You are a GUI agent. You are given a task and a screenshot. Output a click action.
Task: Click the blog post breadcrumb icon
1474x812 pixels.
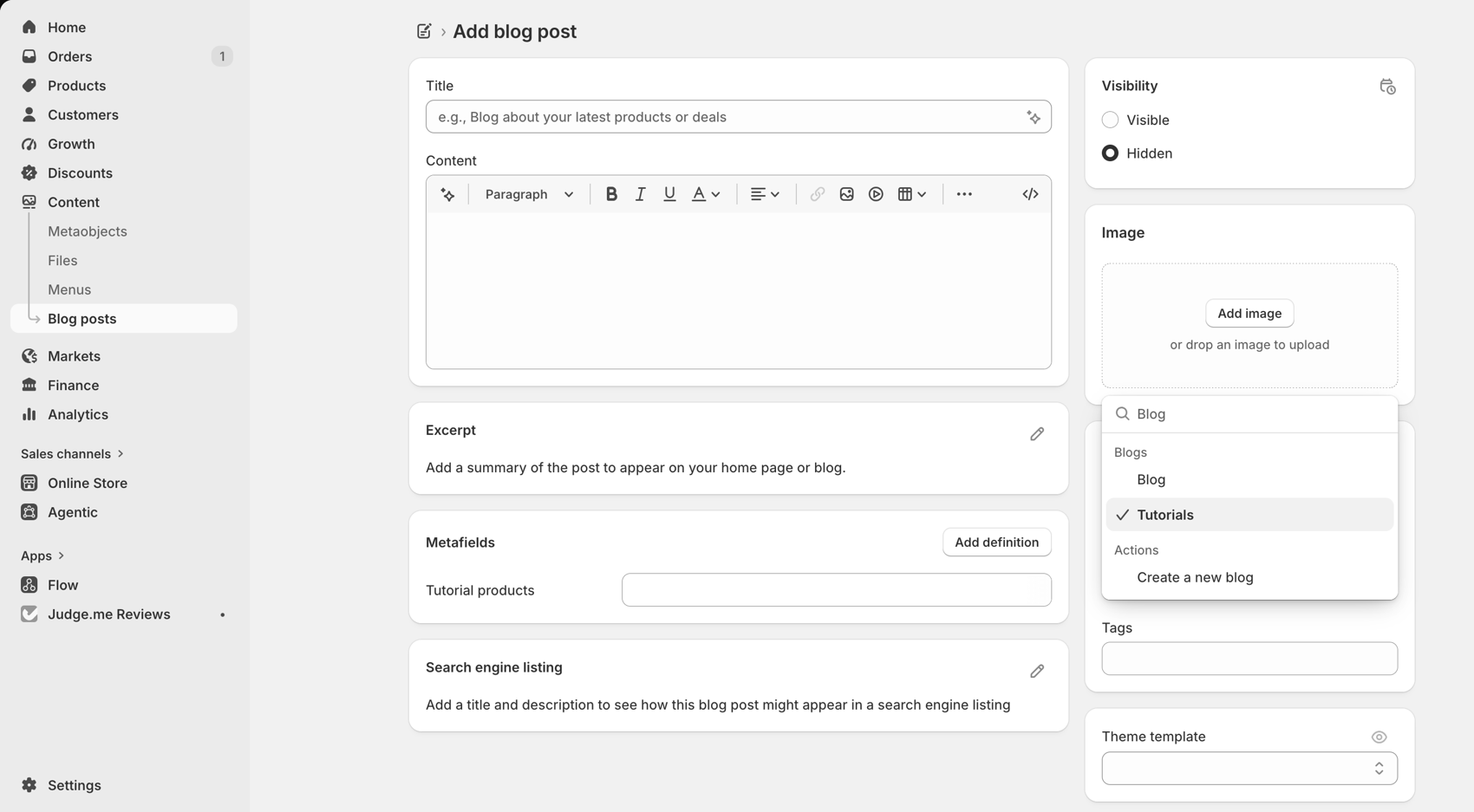point(424,31)
